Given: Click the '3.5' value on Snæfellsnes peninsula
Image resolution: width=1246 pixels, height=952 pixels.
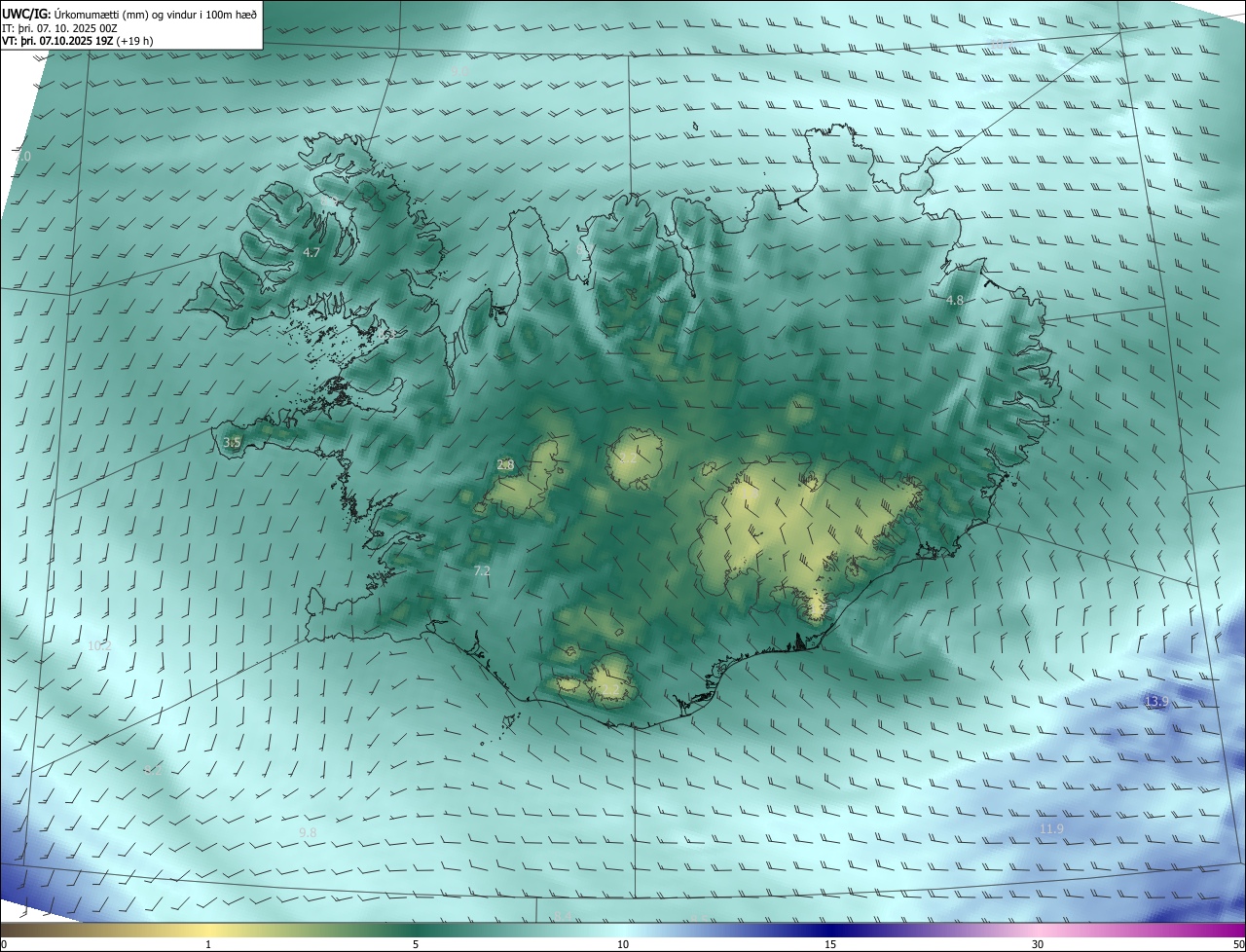Looking at the screenshot, I should coord(232,443).
